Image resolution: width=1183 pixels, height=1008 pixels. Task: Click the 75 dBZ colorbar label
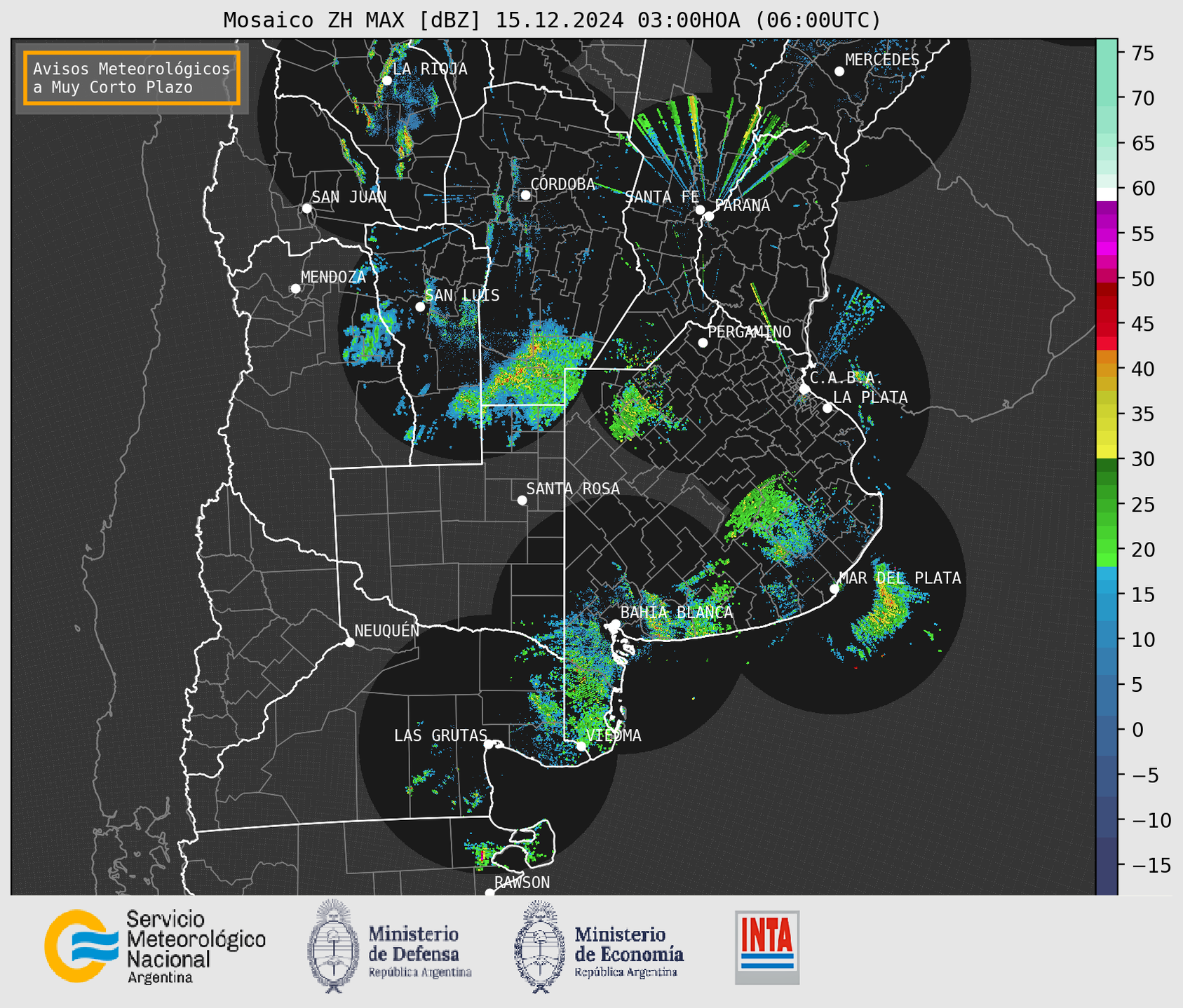click(1142, 53)
